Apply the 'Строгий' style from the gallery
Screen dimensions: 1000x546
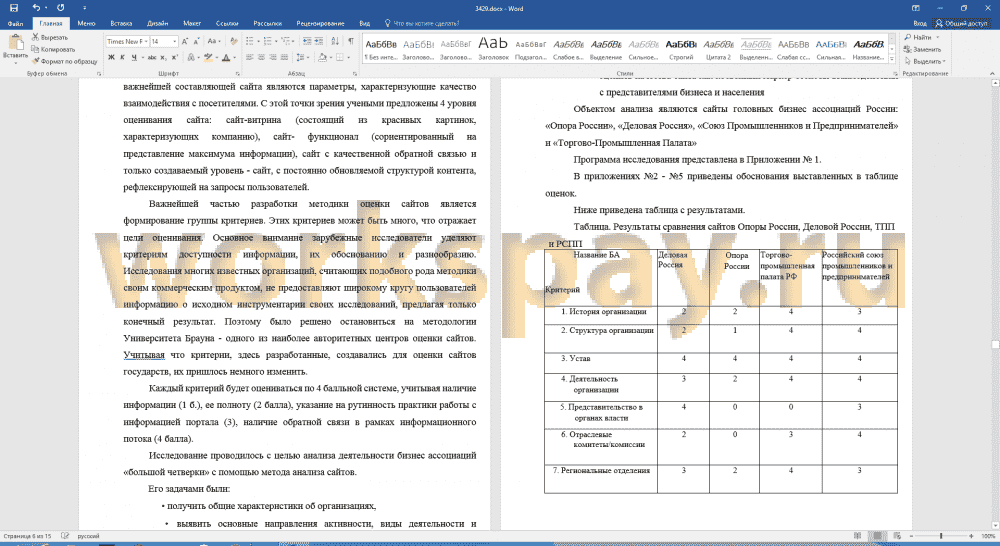point(680,49)
